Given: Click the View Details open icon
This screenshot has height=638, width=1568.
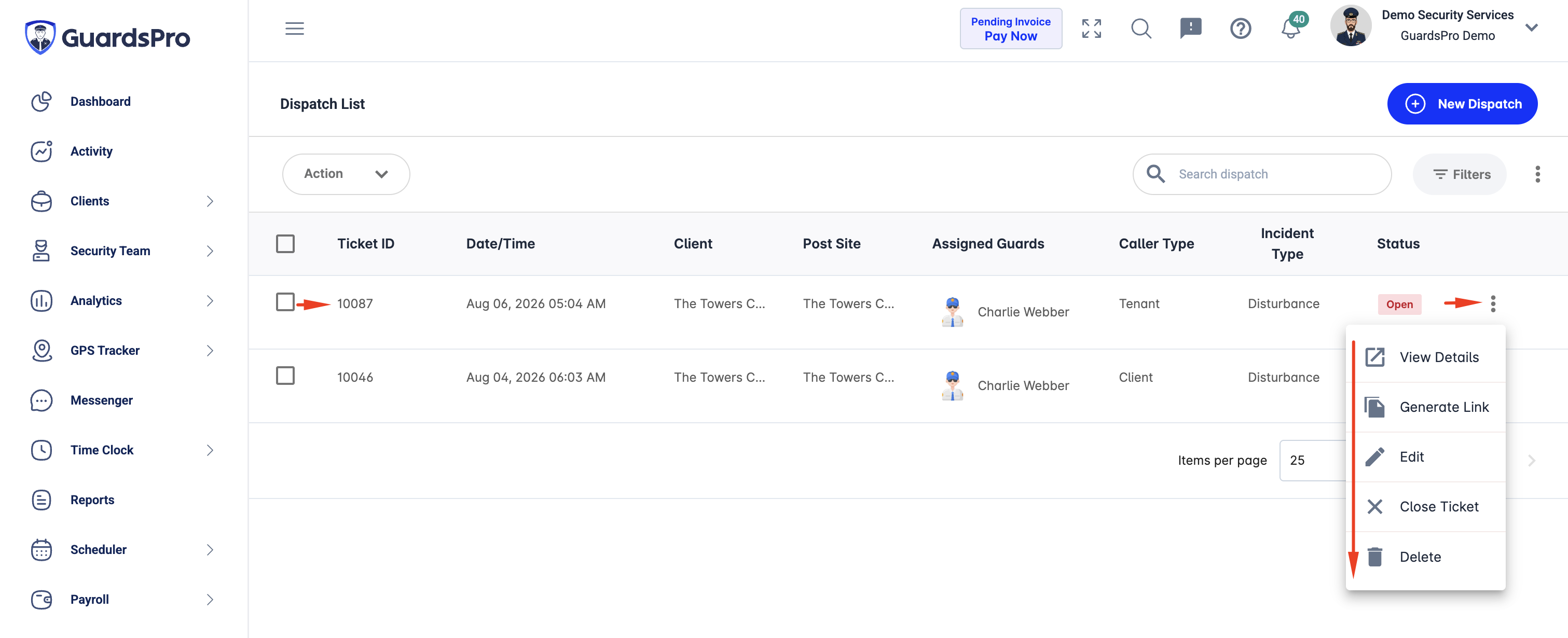Looking at the screenshot, I should tap(1375, 357).
